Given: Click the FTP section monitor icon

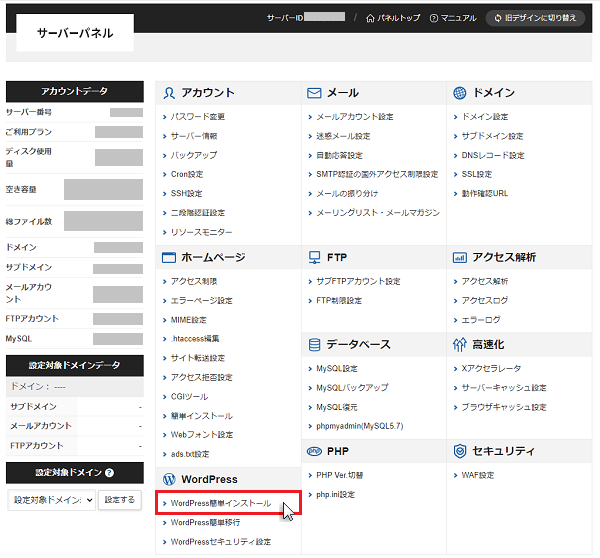Looking at the screenshot, I should tap(314, 257).
